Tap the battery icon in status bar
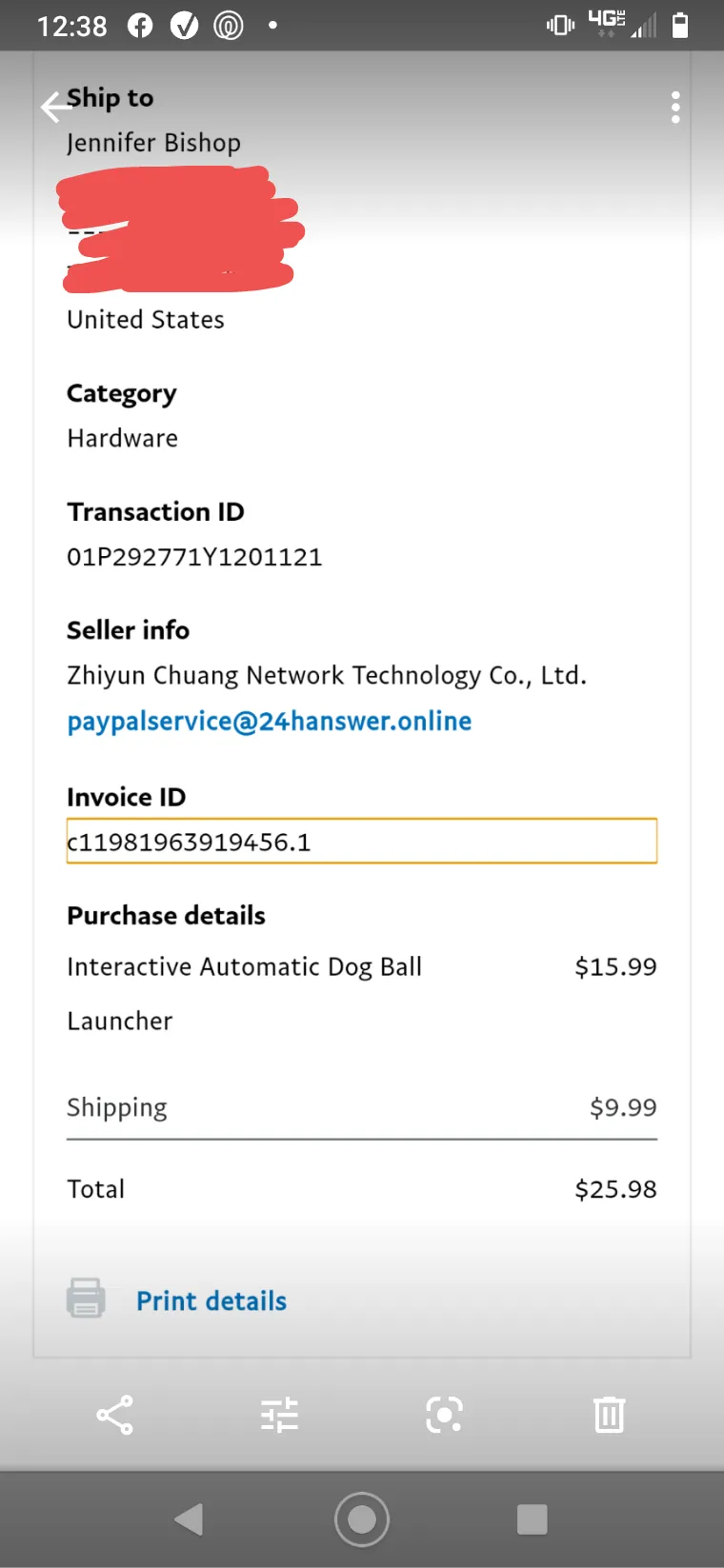The image size is (724, 1568). [x=680, y=25]
